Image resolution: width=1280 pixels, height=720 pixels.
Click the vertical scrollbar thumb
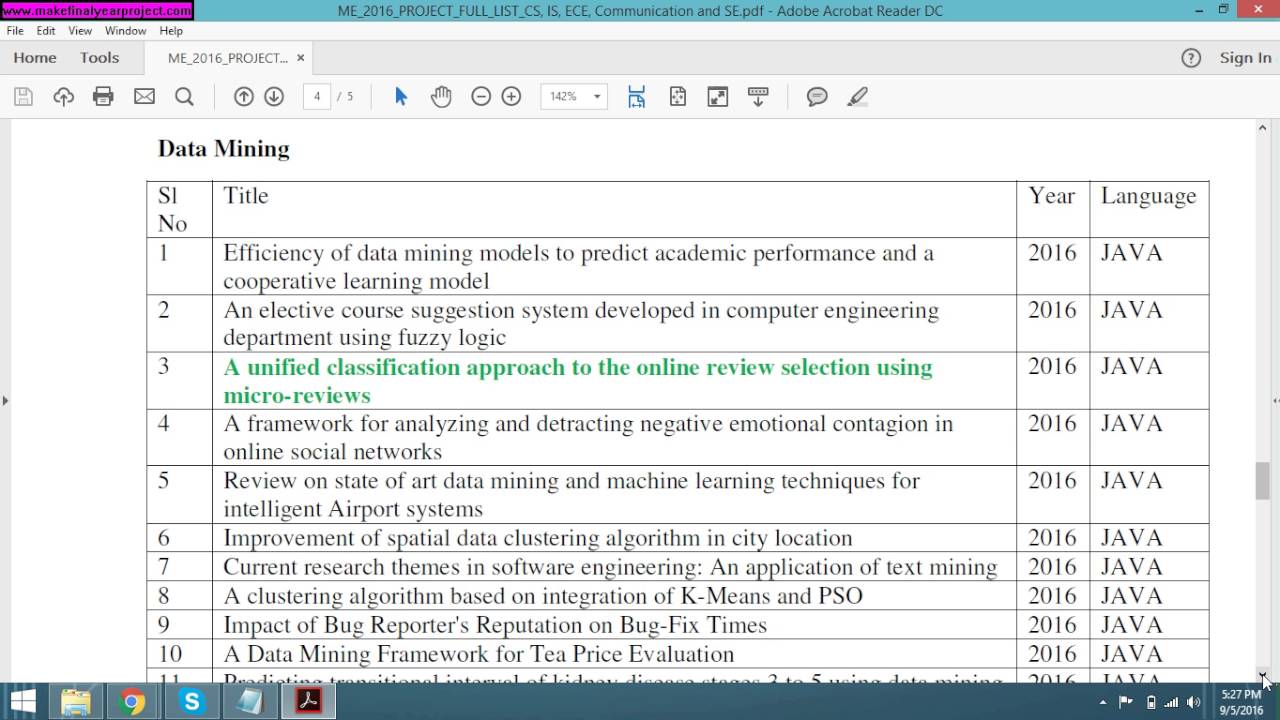pyautogui.click(x=1262, y=482)
